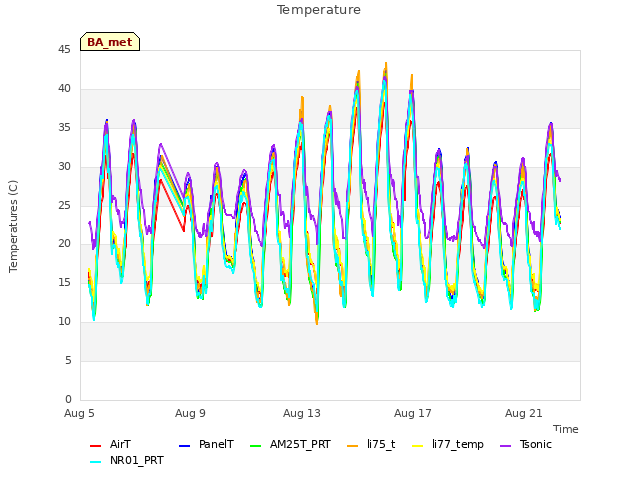Click the Temperature chart title
This screenshot has width=640, height=480.
[319, 10]
